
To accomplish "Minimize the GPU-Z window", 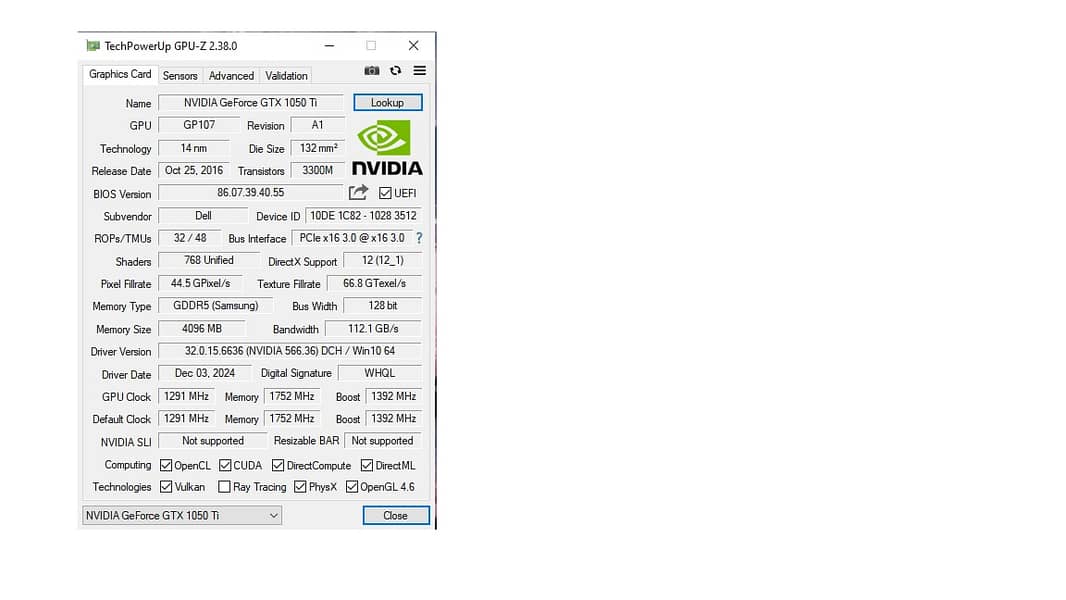I will 330,46.
